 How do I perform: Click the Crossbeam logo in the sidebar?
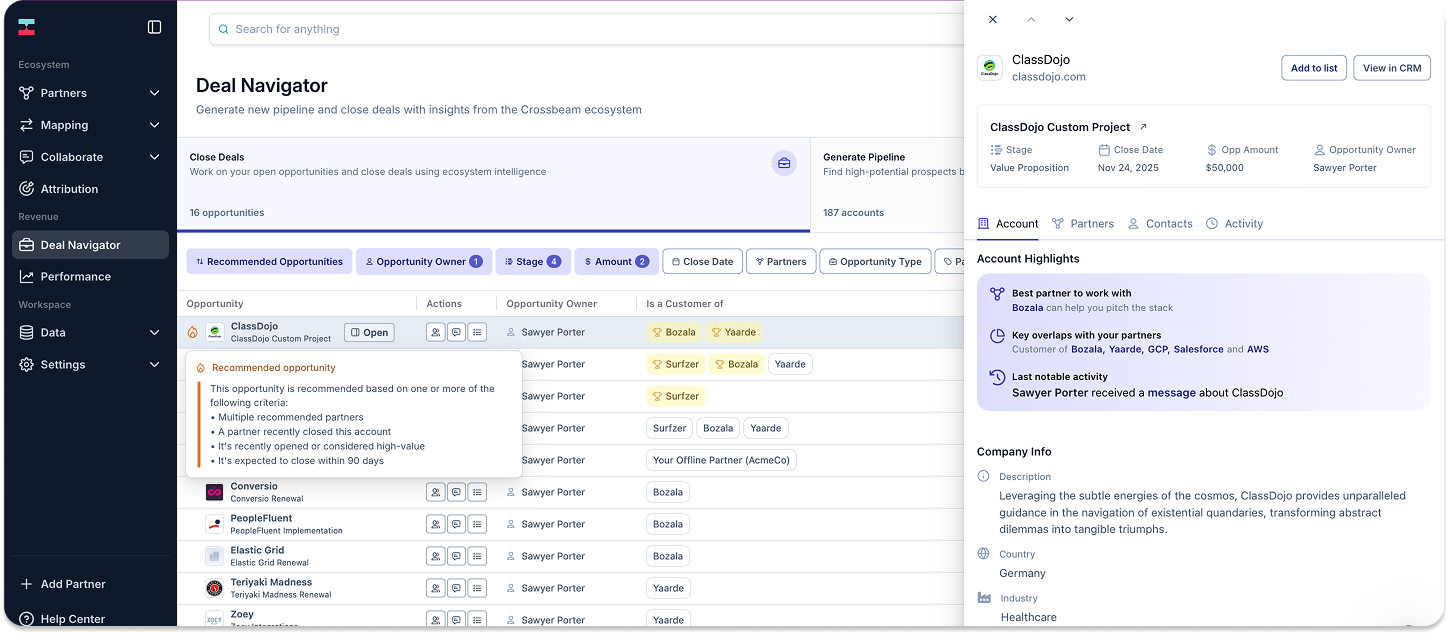(x=27, y=27)
